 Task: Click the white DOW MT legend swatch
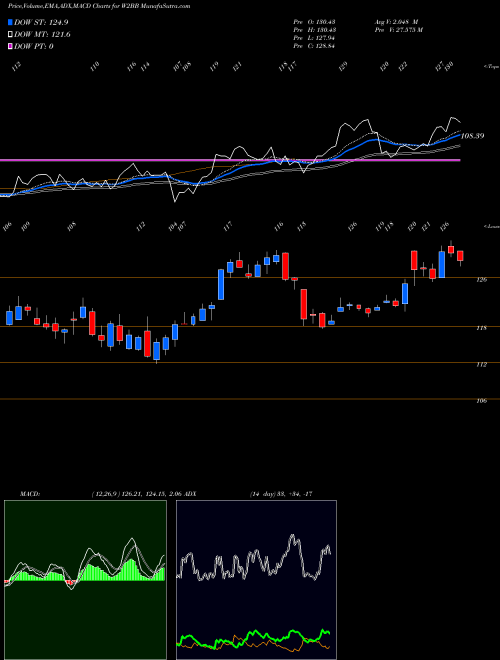[10, 35]
